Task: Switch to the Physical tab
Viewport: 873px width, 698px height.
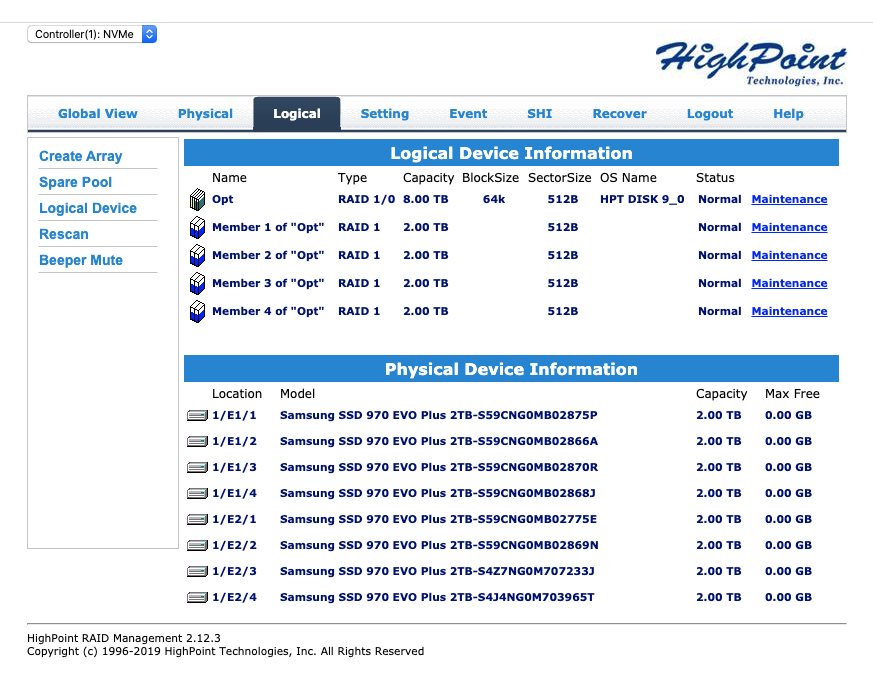Action: click(205, 114)
